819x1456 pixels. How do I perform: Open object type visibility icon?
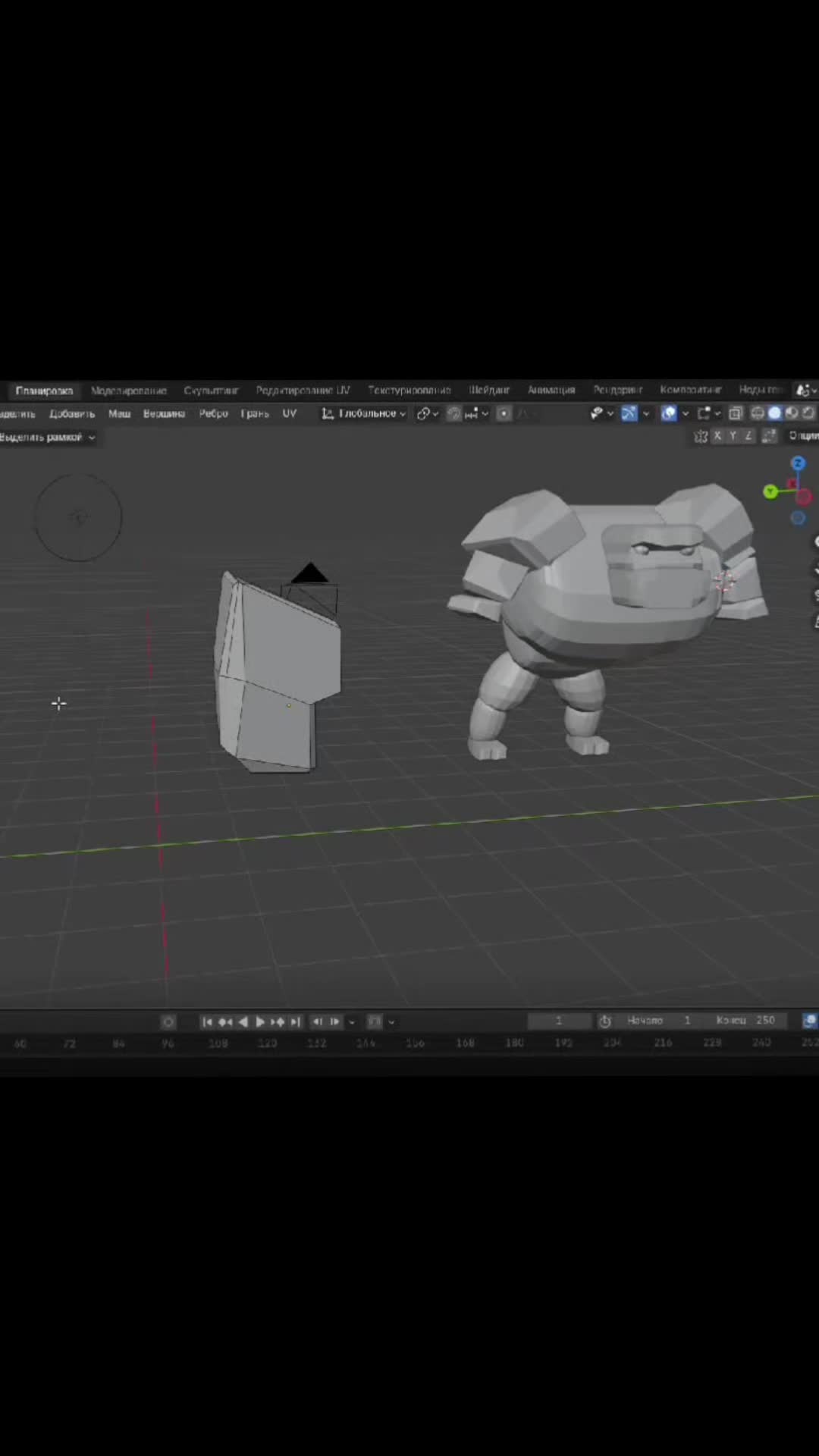pos(598,413)
